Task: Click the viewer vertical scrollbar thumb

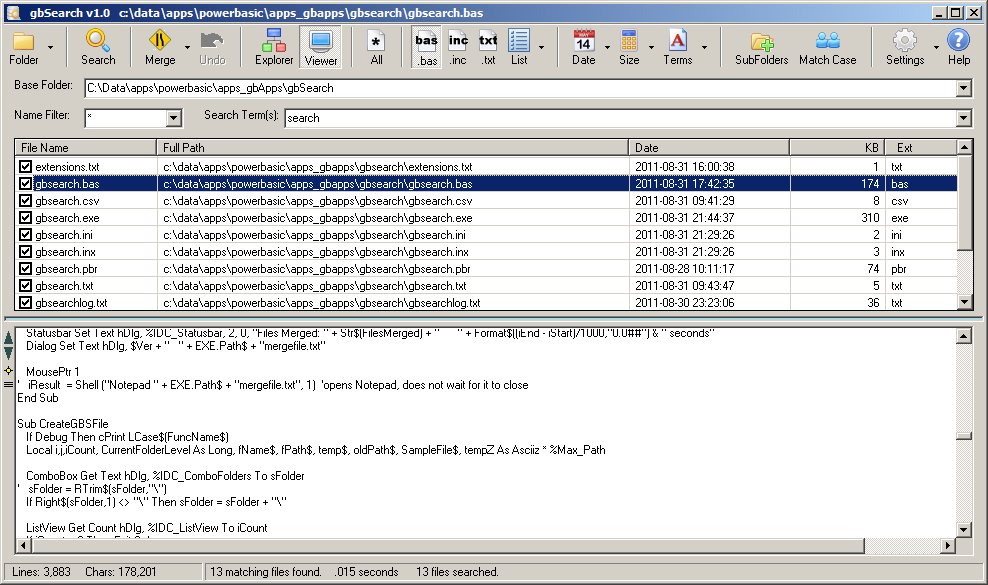Action: (963, 436)
